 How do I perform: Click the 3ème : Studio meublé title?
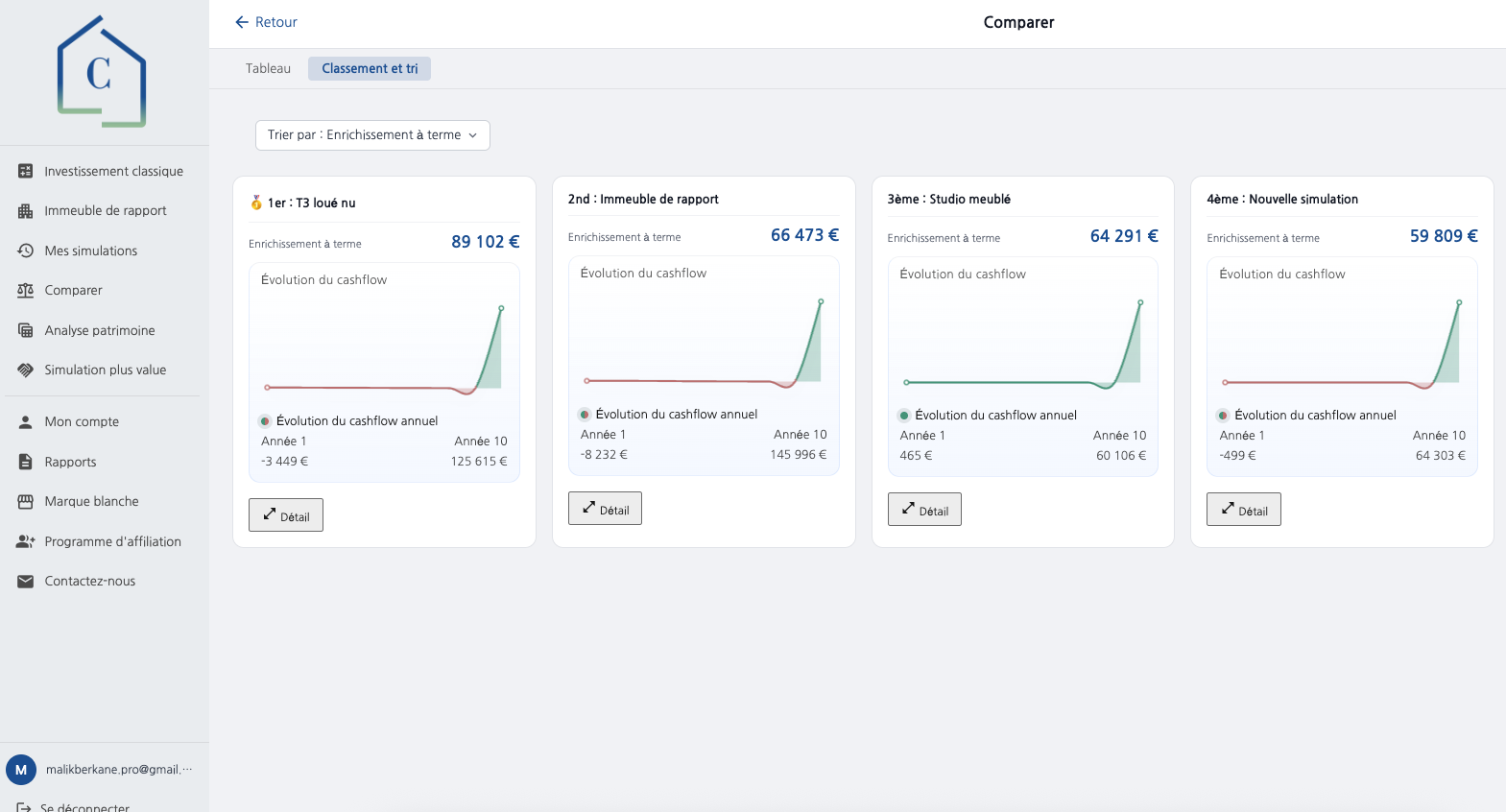click(x=948, y=200)
